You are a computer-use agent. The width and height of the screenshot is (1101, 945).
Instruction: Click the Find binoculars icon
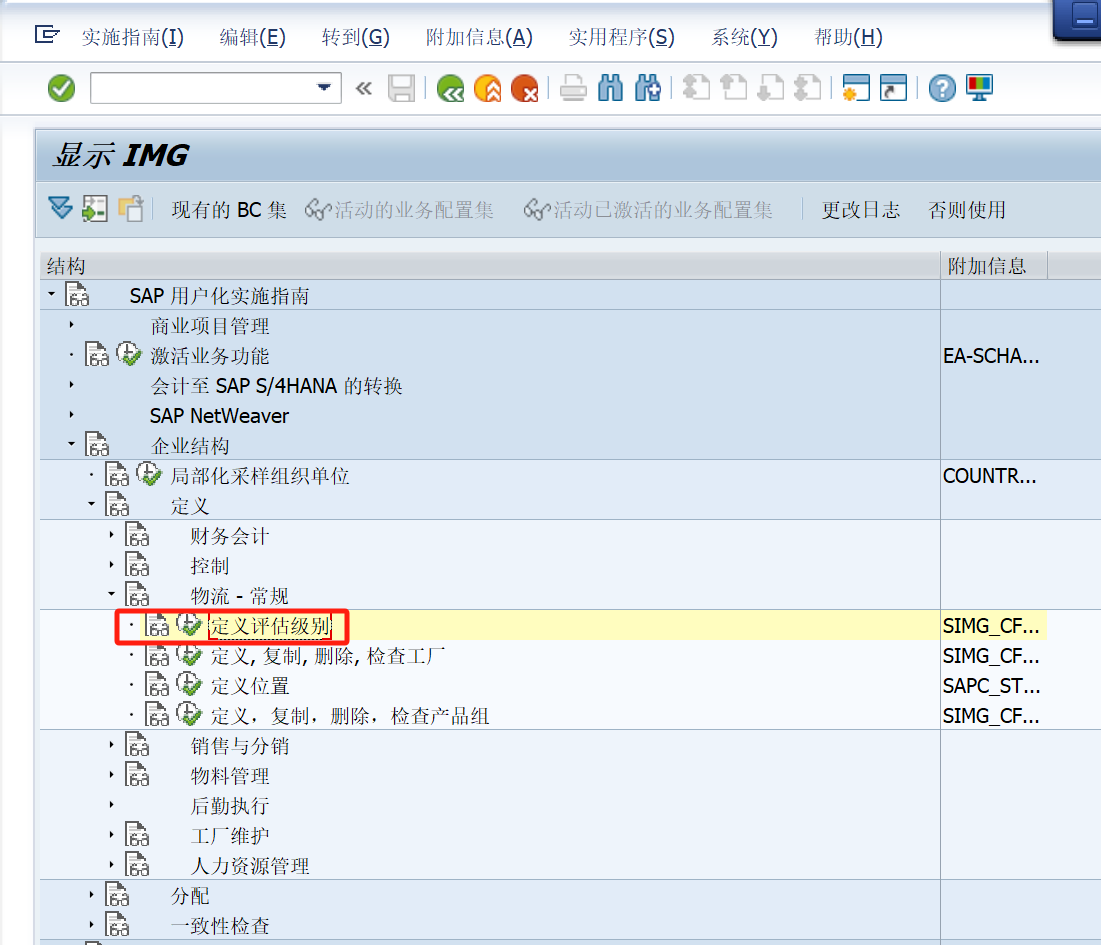click(610, 88)
